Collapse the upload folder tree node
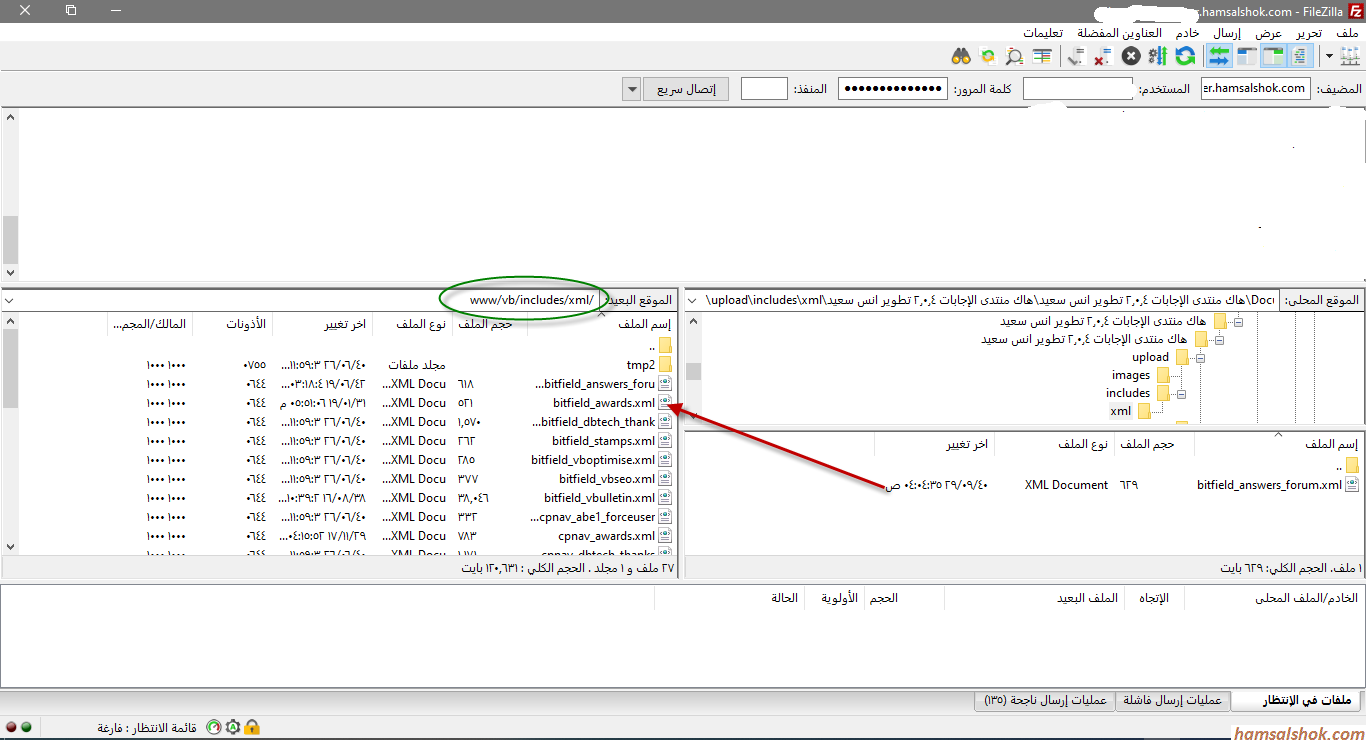This screenshot has height=740, width=1366. pyautogui.click(x=1200, y=357)
